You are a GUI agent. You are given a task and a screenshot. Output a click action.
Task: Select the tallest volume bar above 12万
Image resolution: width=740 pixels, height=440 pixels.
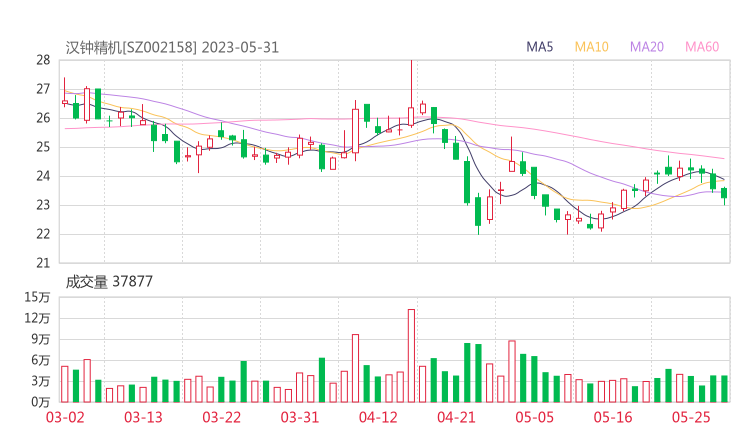pos(412,356)
